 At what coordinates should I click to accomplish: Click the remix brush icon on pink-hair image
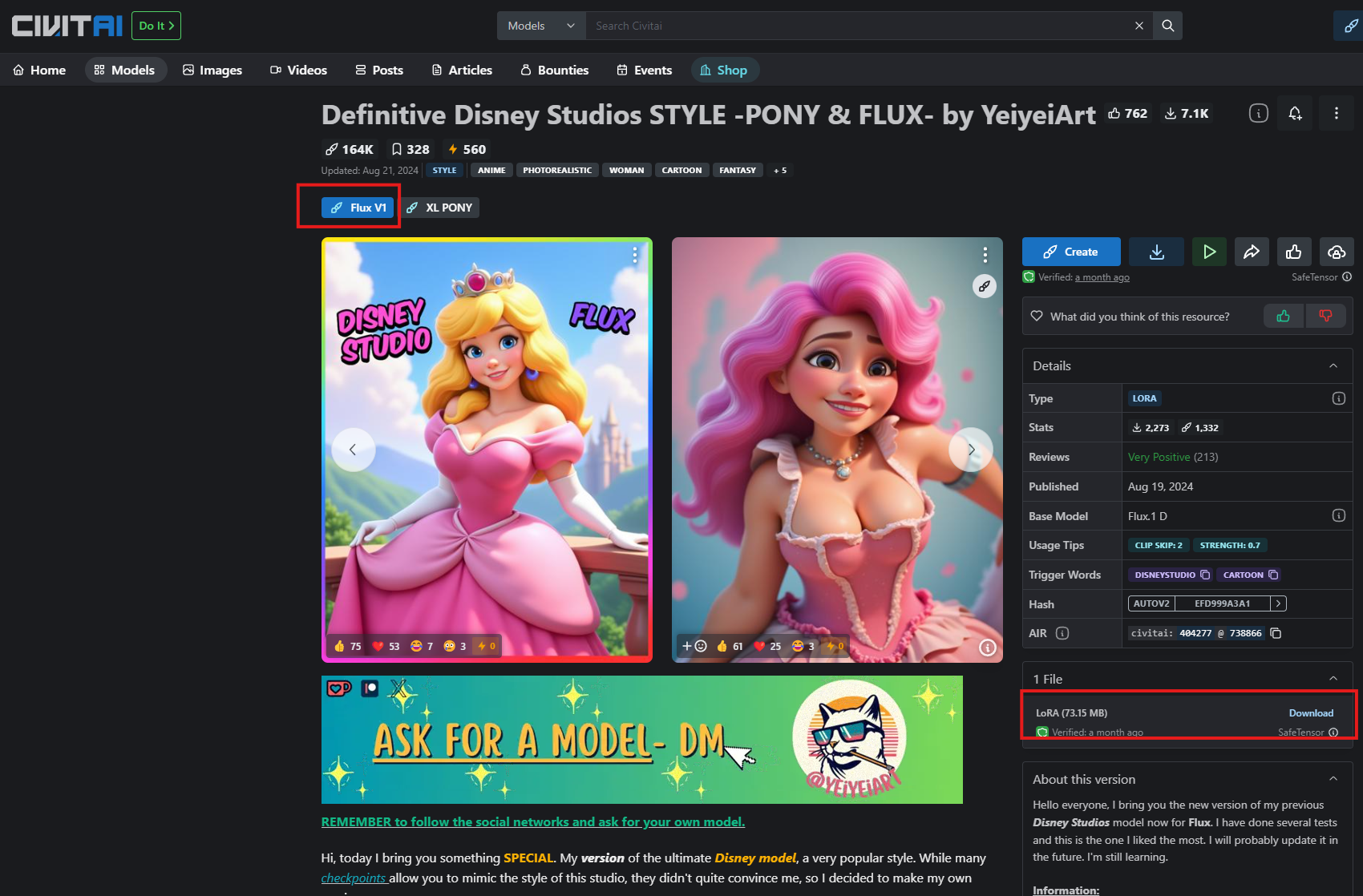984,286
